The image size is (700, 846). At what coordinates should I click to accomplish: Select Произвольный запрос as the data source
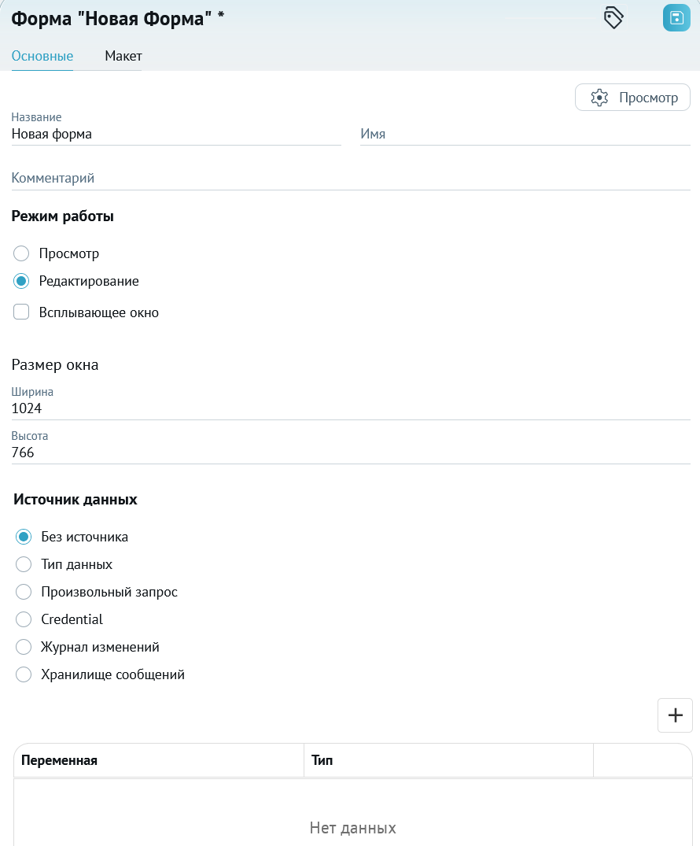(x=23, y=592)
